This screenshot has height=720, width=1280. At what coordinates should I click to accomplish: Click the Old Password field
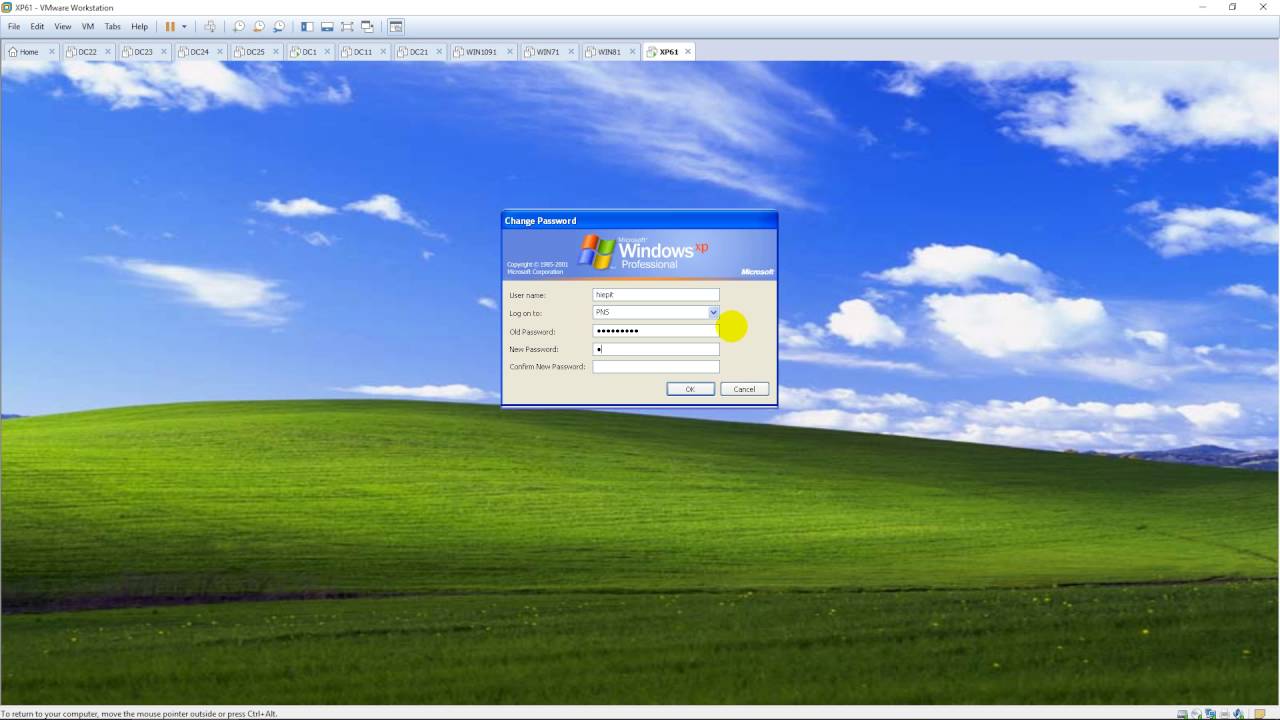pyautogui.click(x=656, y=331)
